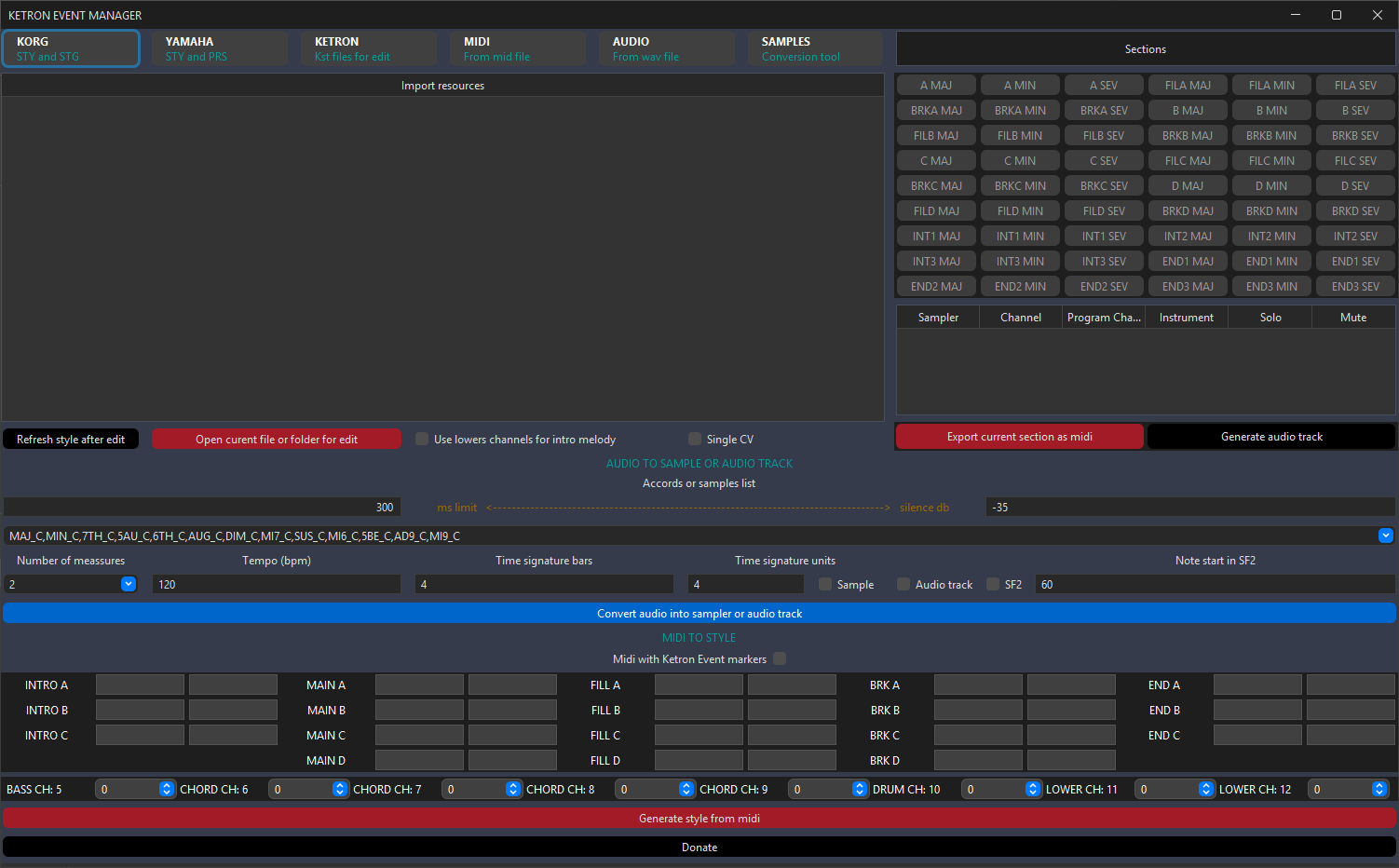Screen dimensions: 1399x868
Task: Select the A MAJ section button
Action: pyautogui.click(x=936, y=85)
